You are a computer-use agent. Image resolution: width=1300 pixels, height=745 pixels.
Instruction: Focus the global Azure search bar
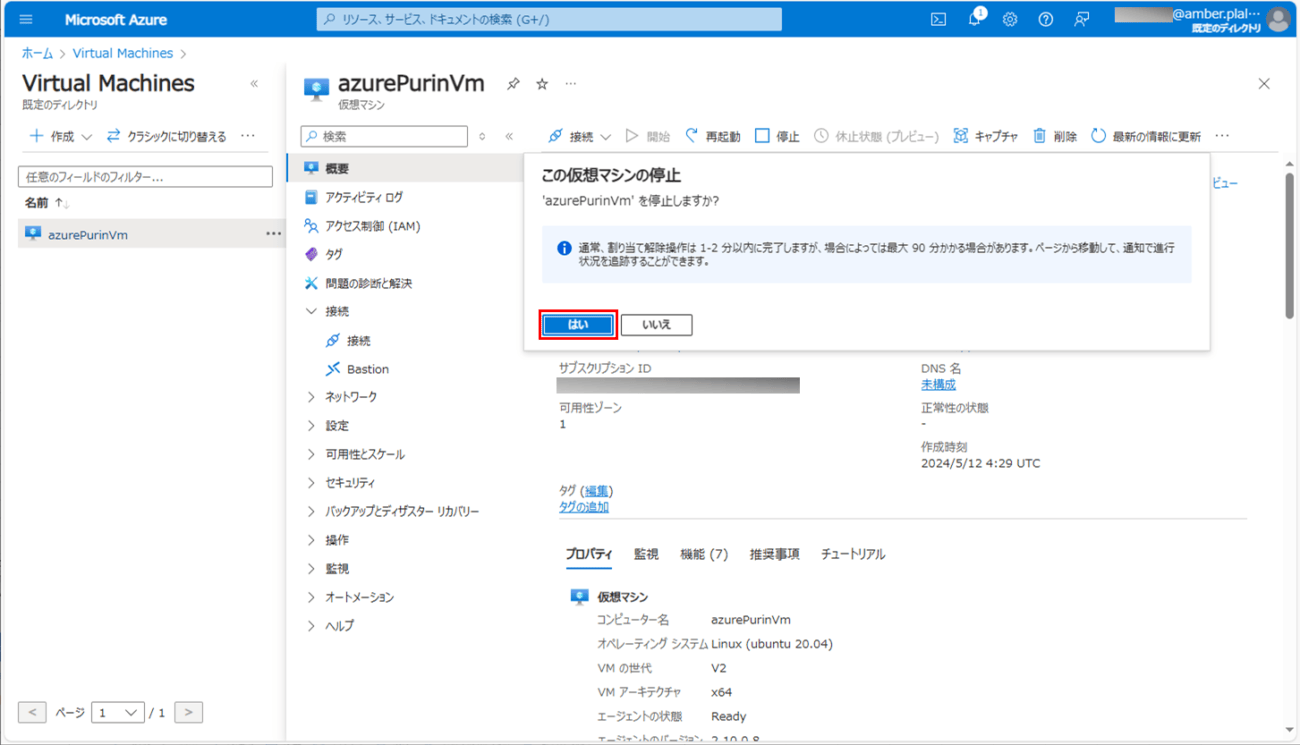[549, 19]
